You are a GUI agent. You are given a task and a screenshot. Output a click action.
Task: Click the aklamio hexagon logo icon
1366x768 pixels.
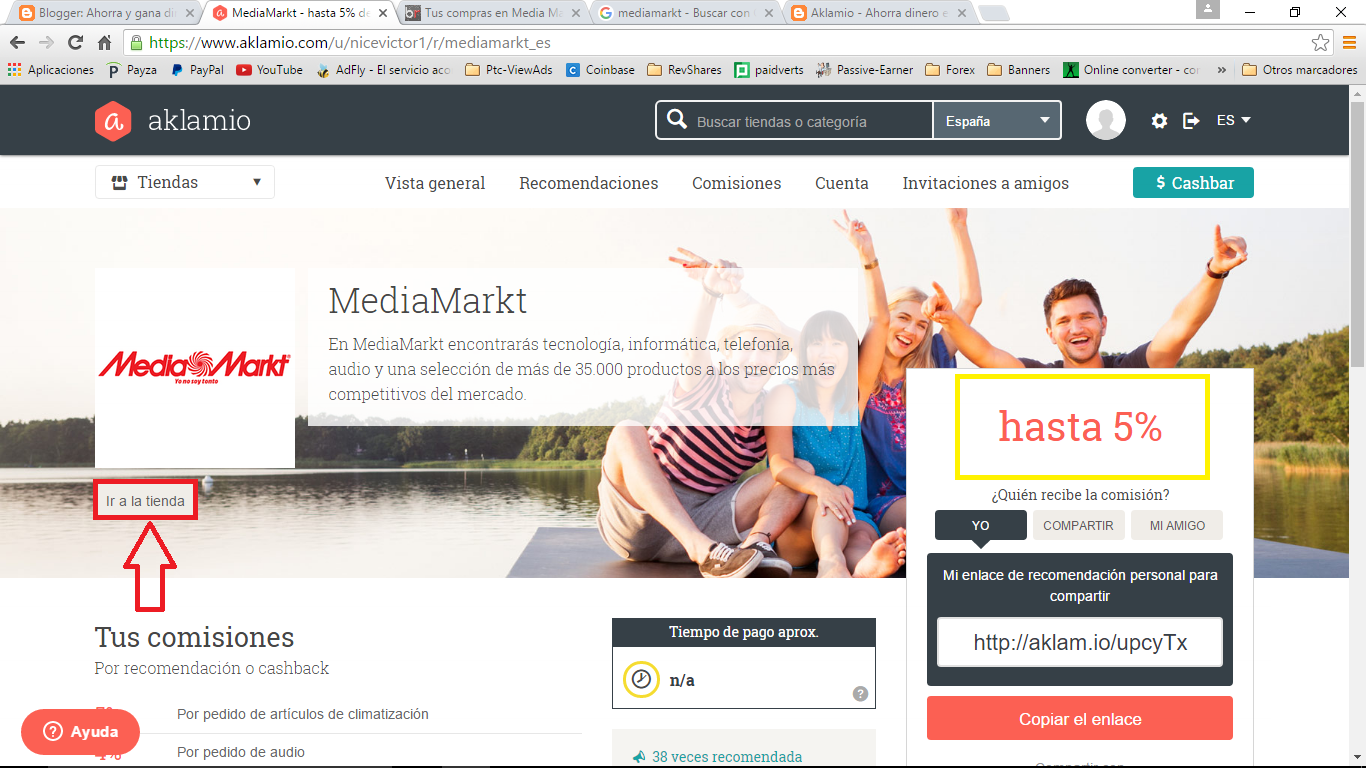point(113,121)
